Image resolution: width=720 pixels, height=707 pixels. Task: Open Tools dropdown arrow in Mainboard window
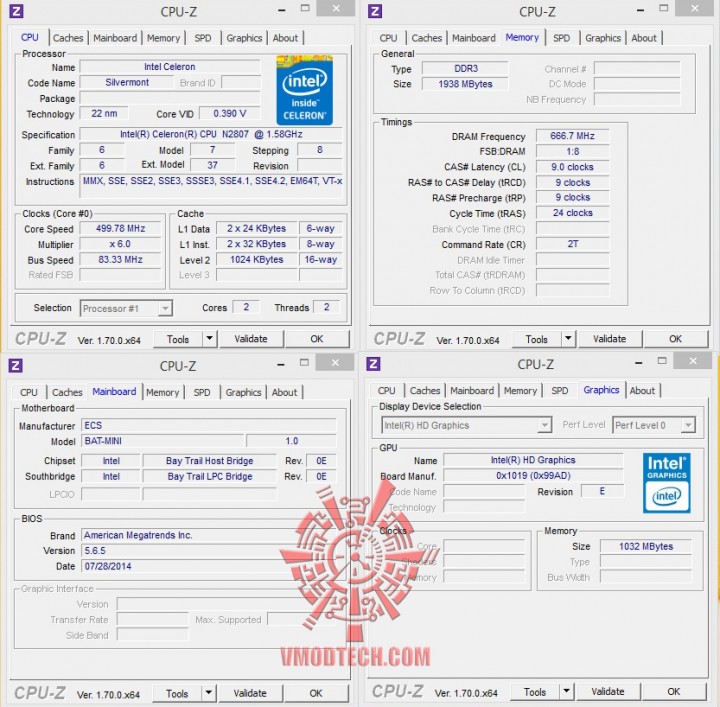(x=208, y=693)
